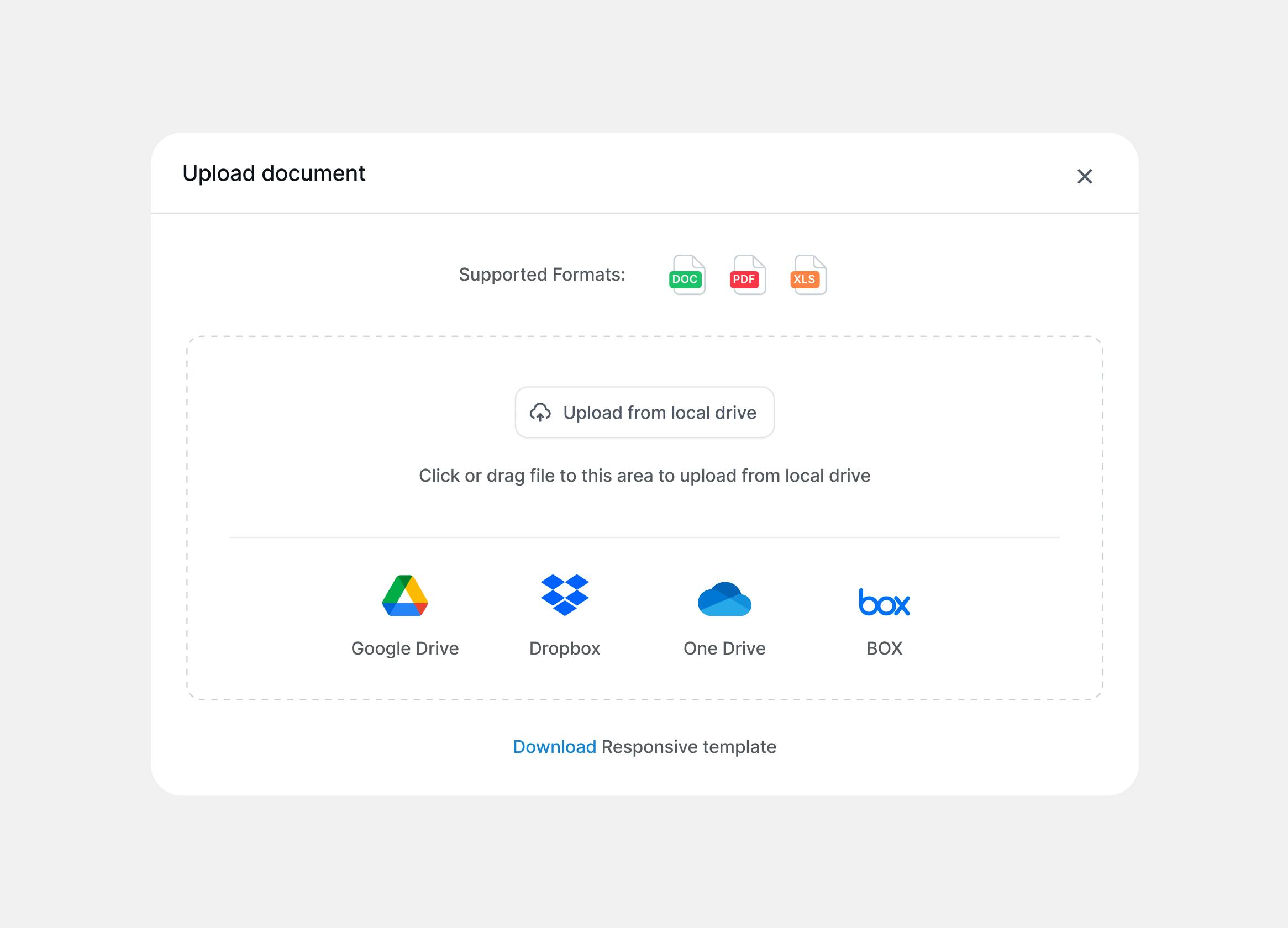The image size is (1288, 928).
Task: Click the cloud upload arrow icon
Action: (x=540, y=413)
